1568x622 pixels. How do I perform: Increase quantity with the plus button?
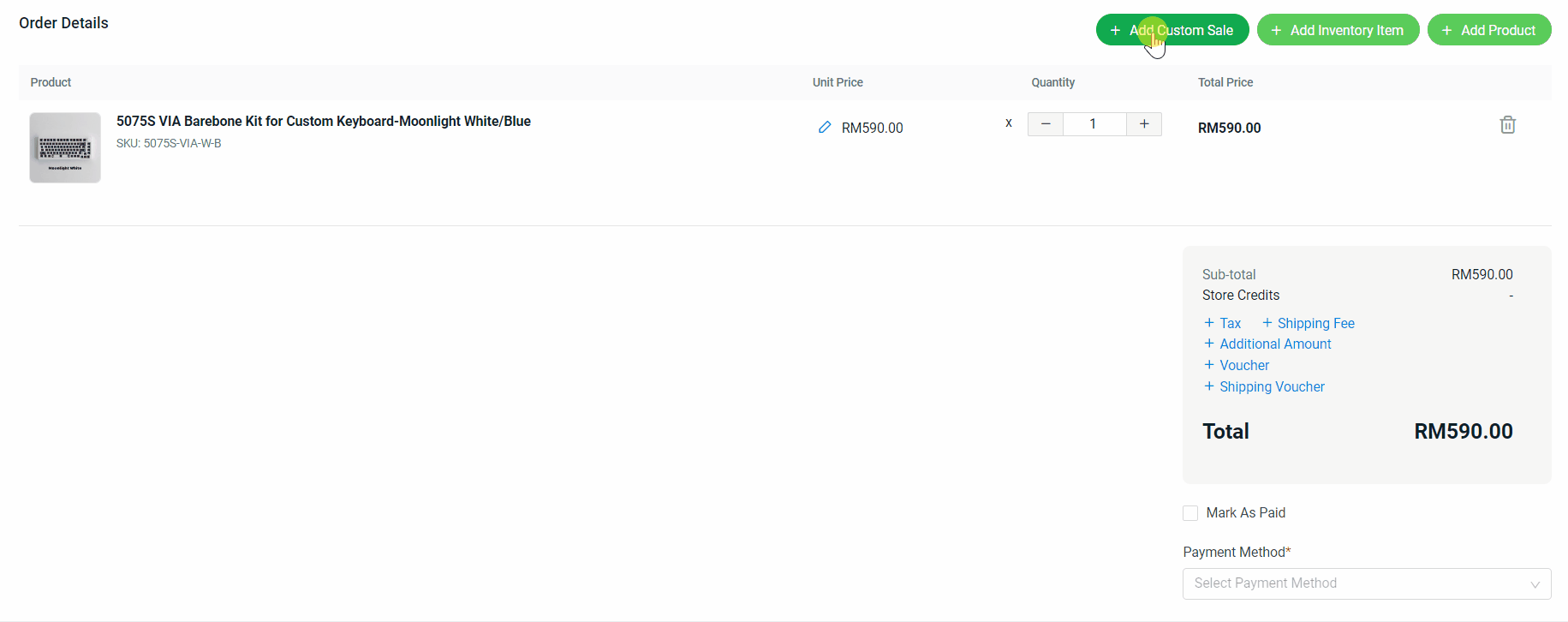(x=1143, y=124)
